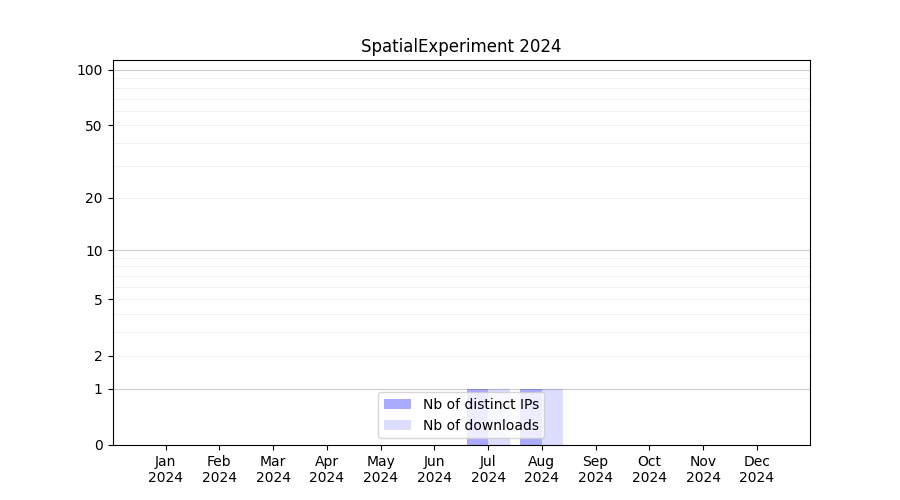Click the light blue downloads legend swatch
Image resolution: width=900 pixels, height=500 pixels.
click(397, 425)
